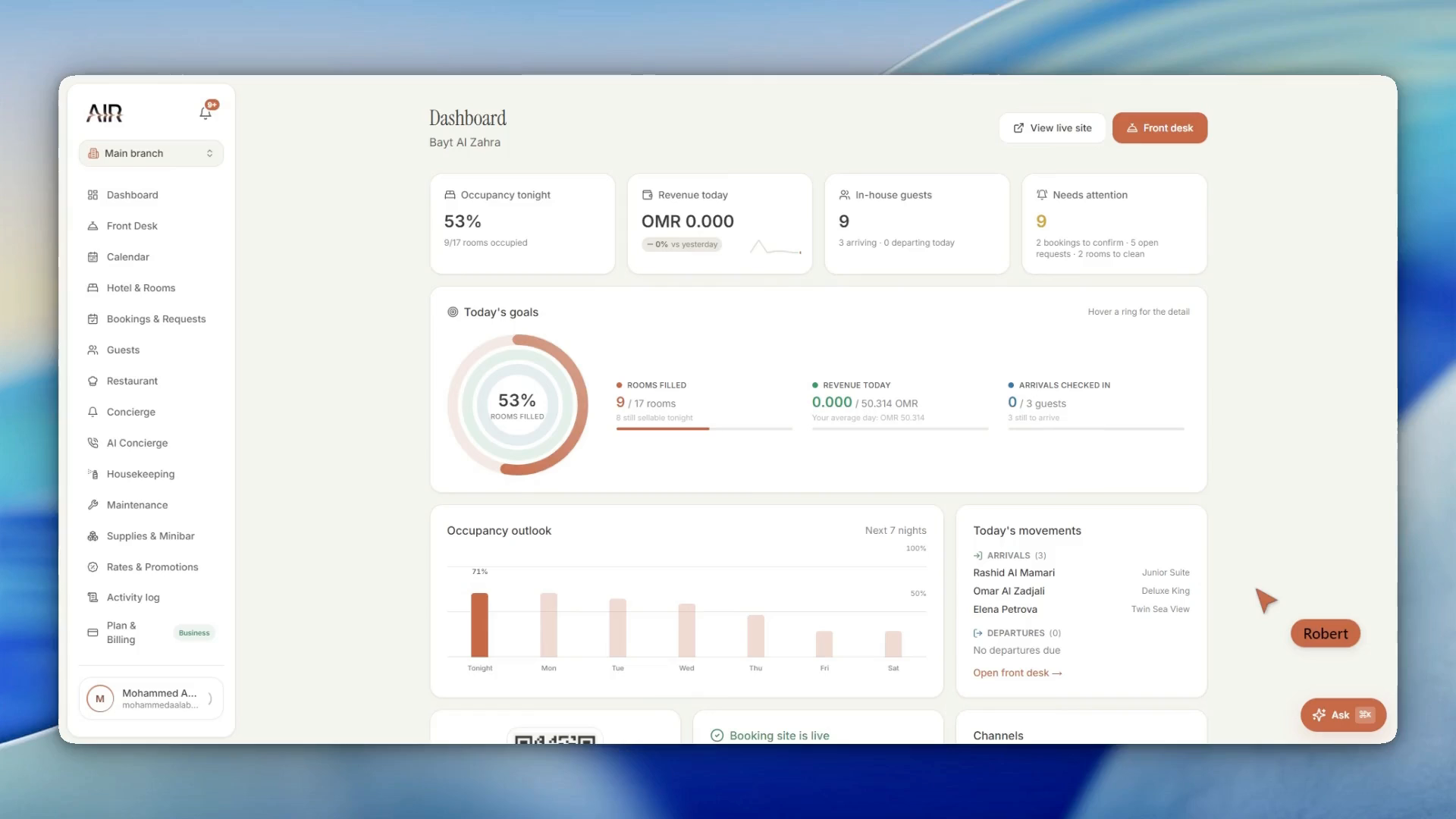Open the Main branch selector dropdown
The width and height of the screenshot is (1456, 819).
coord(151,153)
